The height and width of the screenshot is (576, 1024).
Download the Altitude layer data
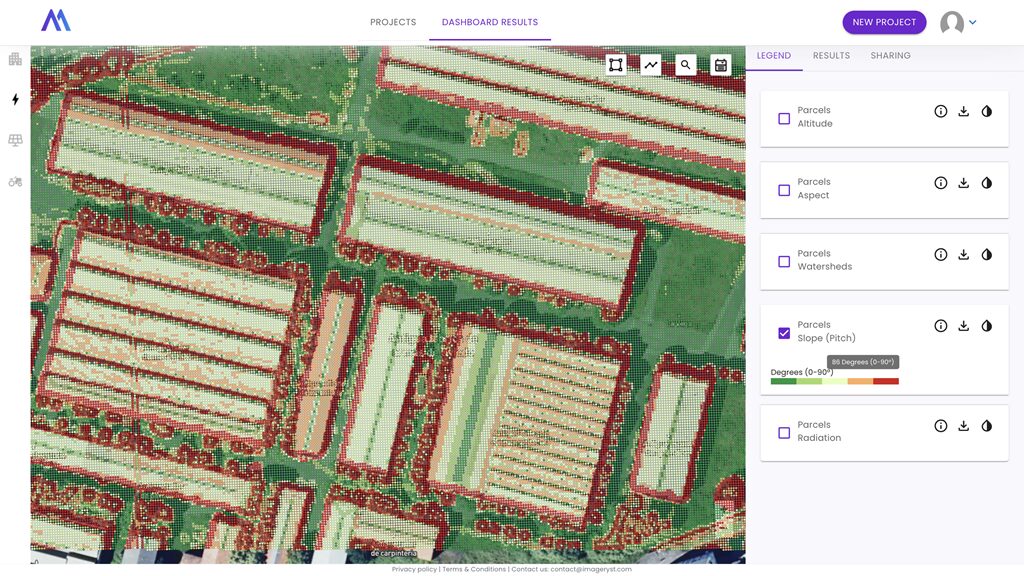point(964,112)
